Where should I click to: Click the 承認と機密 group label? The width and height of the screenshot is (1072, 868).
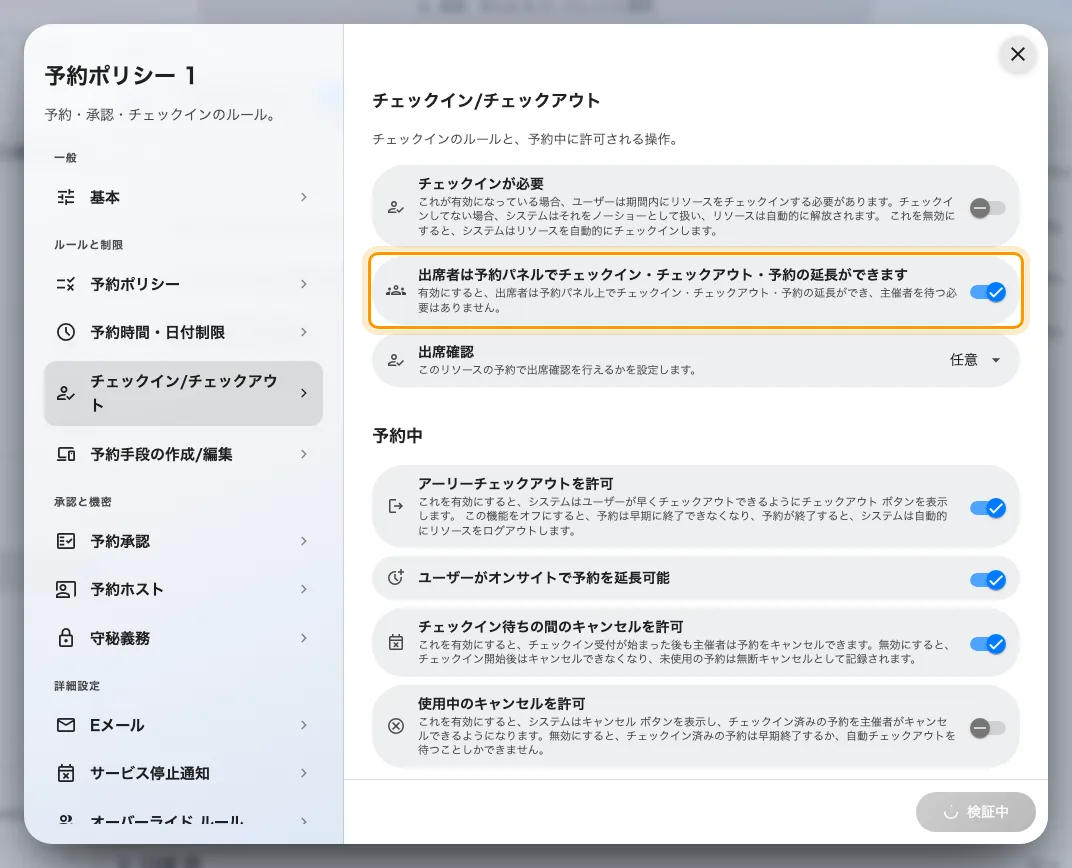pyautogui.click(x=83, y=502)
